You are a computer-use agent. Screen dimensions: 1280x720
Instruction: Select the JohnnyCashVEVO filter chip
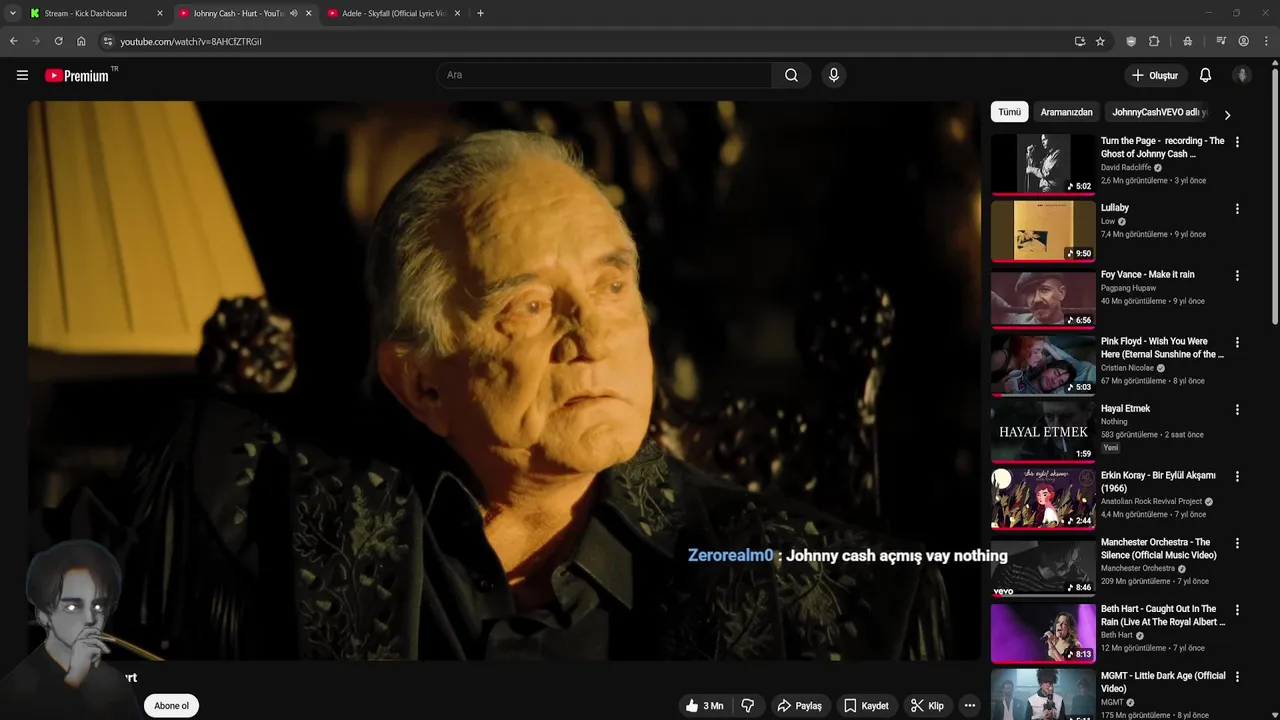coord(1158,112)
